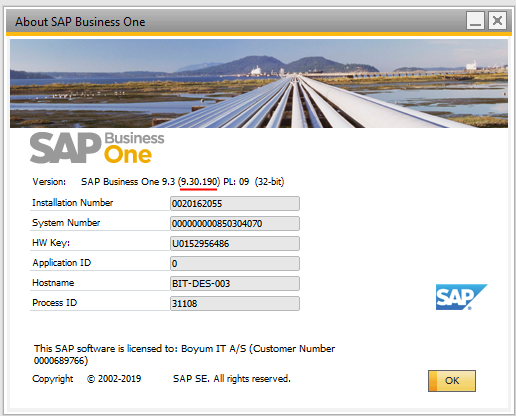Click customer number 0000689766 text

61,361
